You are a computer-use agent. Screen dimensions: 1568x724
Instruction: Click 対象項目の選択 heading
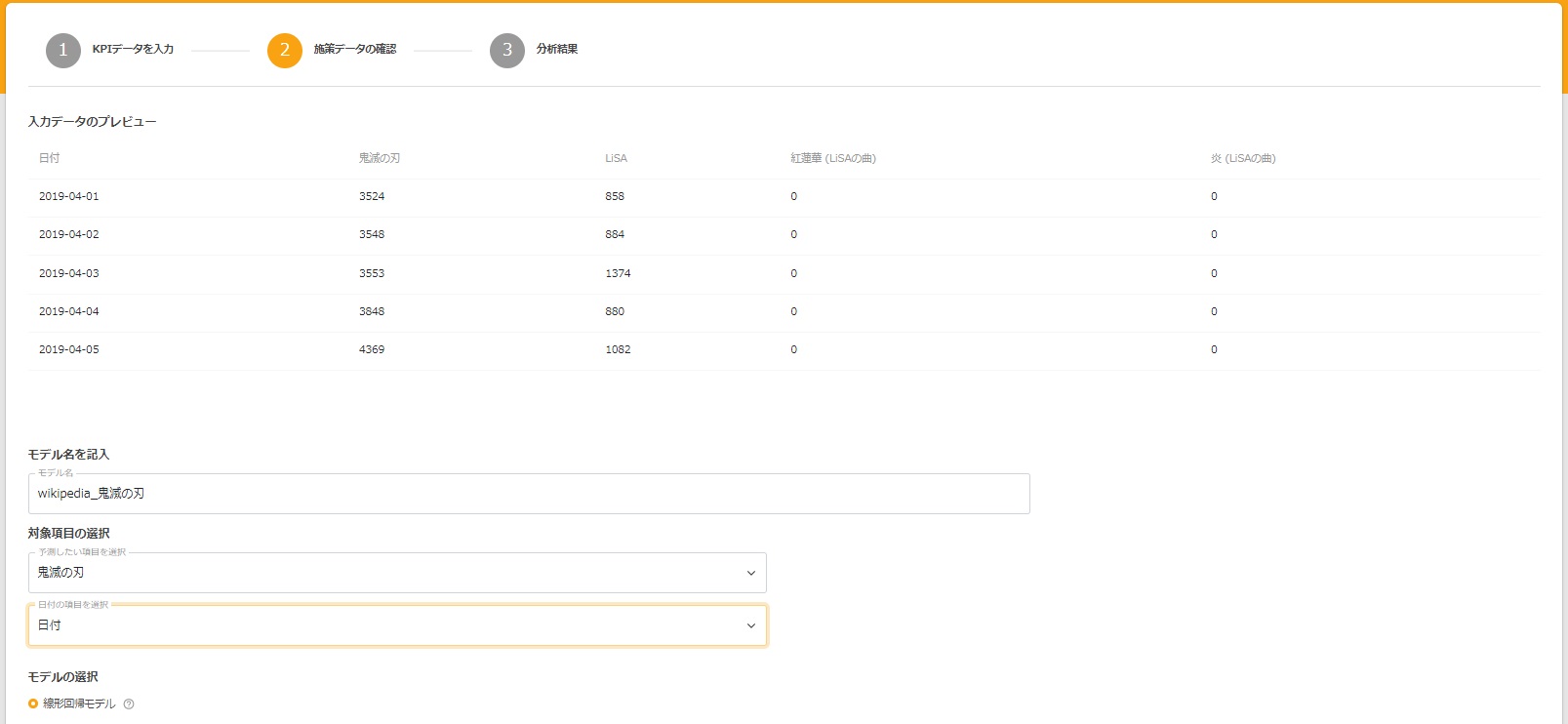(68, 534)
